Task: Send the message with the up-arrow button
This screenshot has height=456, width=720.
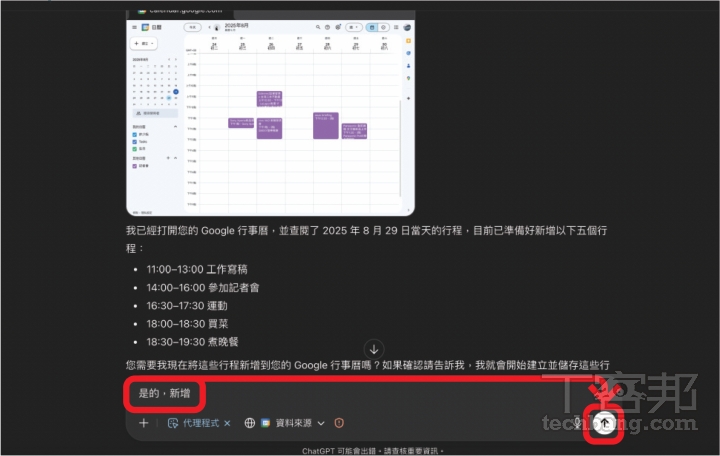Action: click(x=604, y=423)
